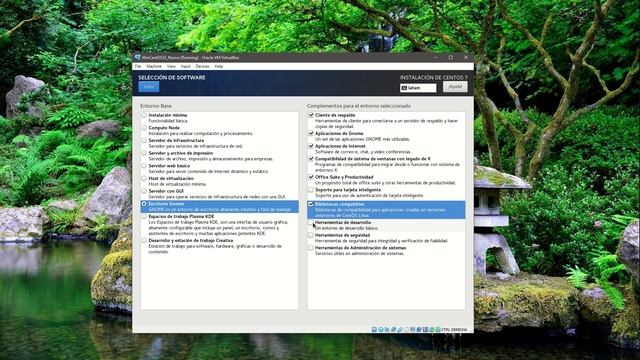Uncheck the Cliente de respaldo checkbox
Image resolution: width=640 pixels, height=360 pixels.
[311, 116]
